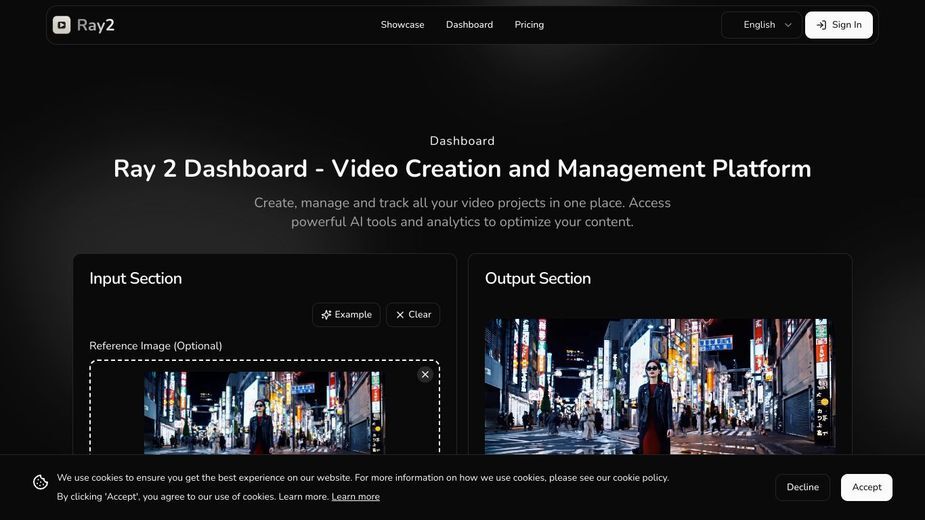925x520 pixels.
Task: Clear the input section
Action: point(413,315)
